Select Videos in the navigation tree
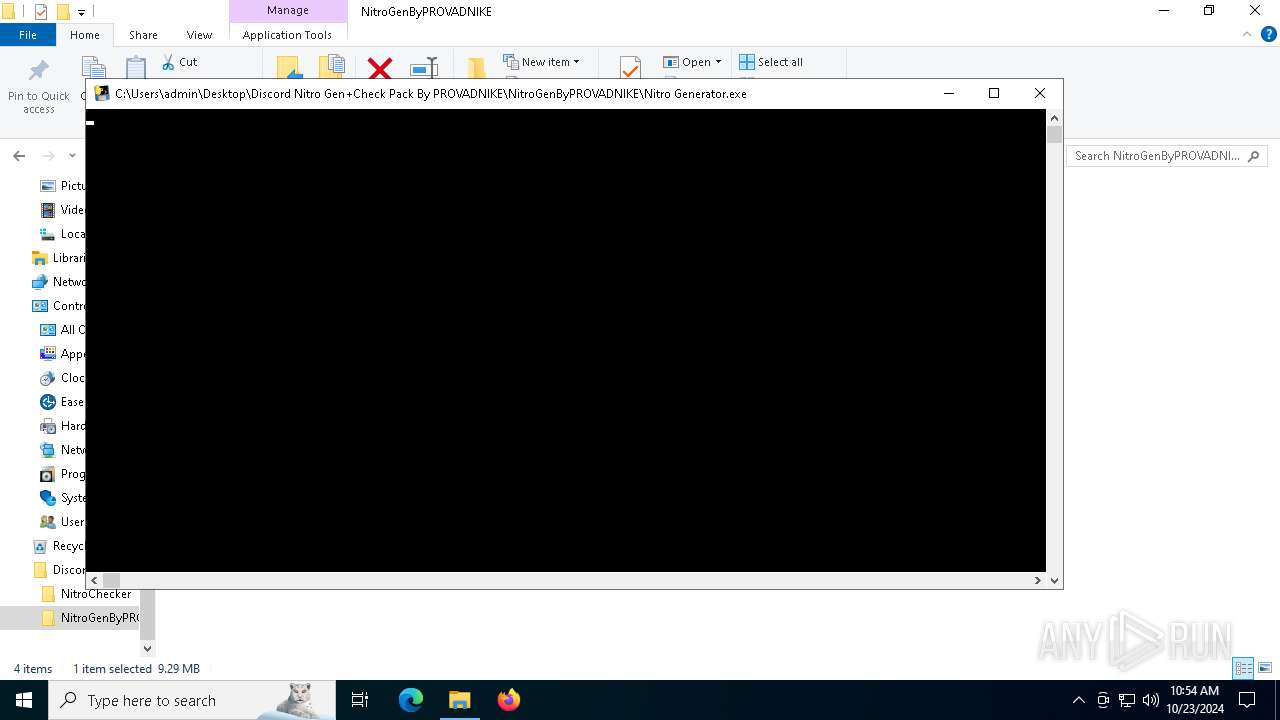 [x=62, y=210]
